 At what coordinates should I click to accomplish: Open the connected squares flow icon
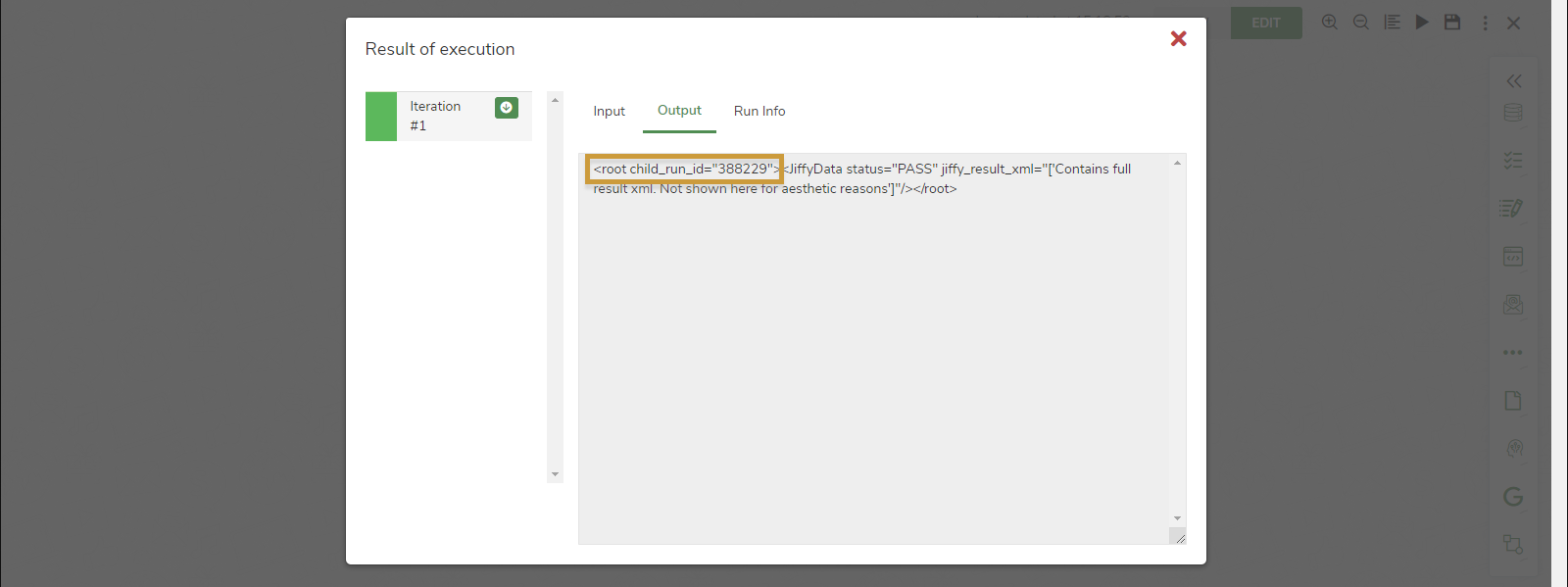1513,545
